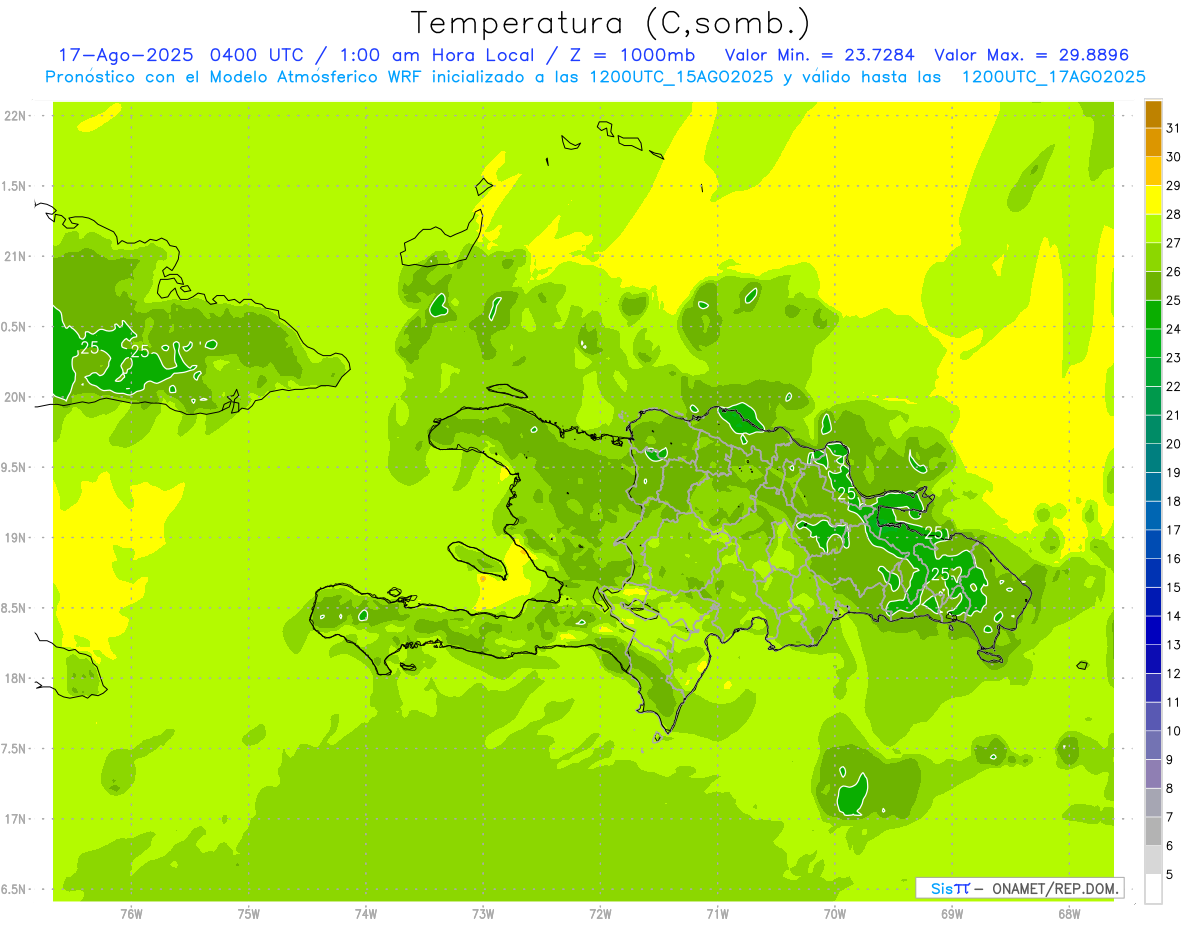This screenshot has width=1200, height=927.
Task: Click the longitude axis label "74W"
Action: pyautogui.click(x=366, y=914)
